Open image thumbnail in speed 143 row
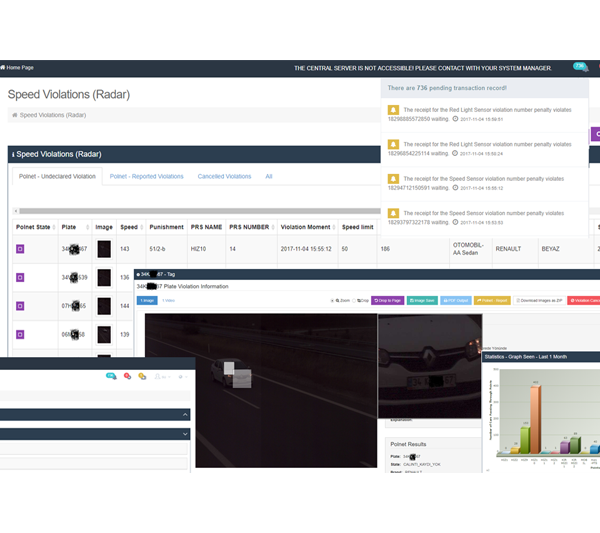Image resolution: width=600 pixels, height=533 pixels. tap(104, 249)
